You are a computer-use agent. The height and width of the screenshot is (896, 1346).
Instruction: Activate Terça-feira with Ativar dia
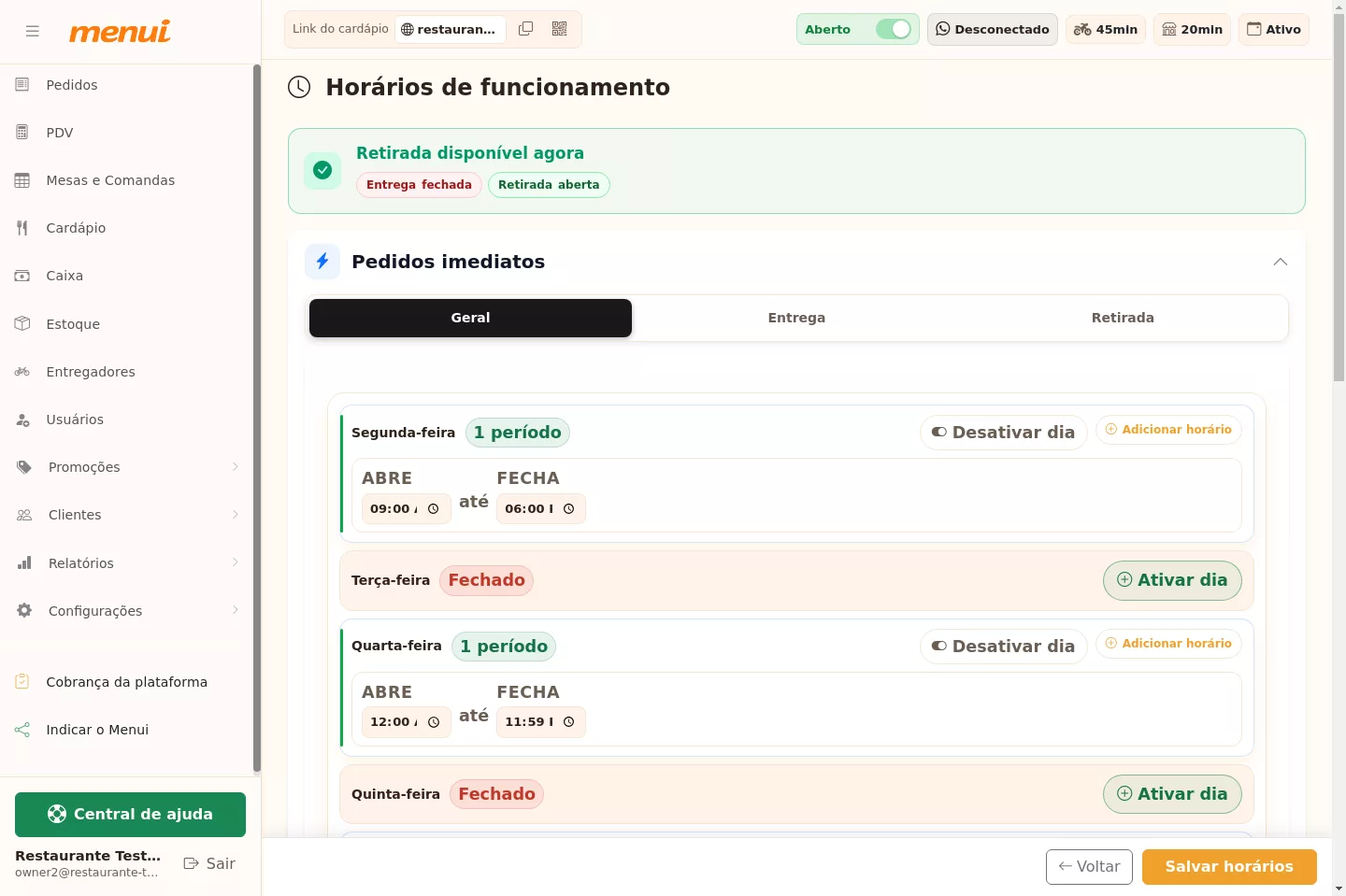click(x=1172, y=580)
